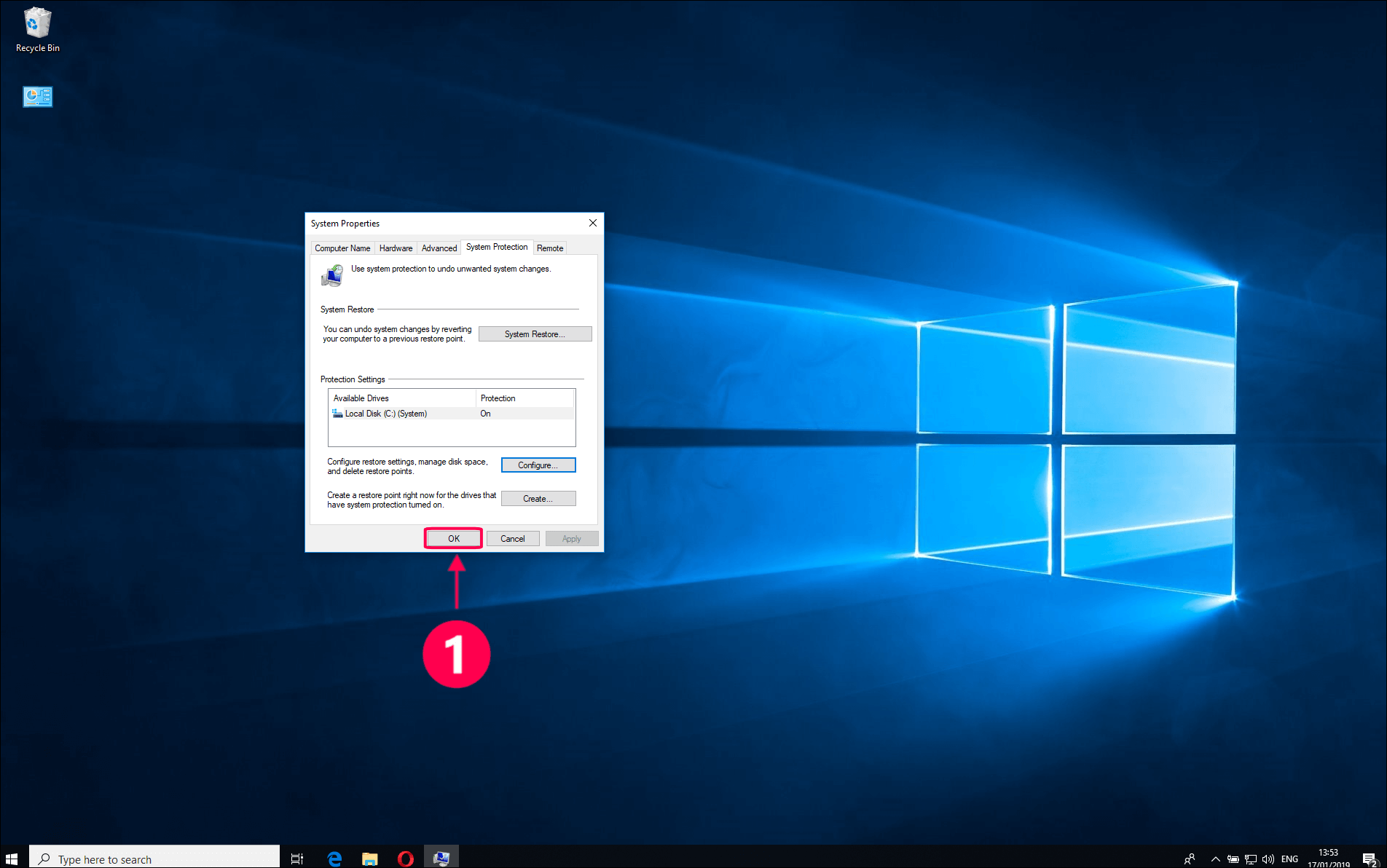Launch Opera browser from the taskbar

406,858
